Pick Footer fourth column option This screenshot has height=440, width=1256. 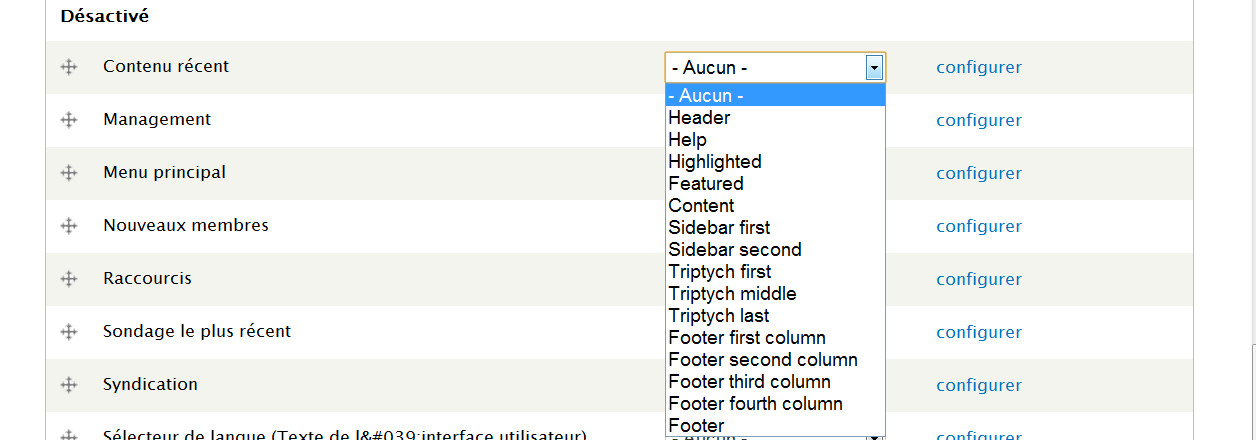[x=755, y=404]
